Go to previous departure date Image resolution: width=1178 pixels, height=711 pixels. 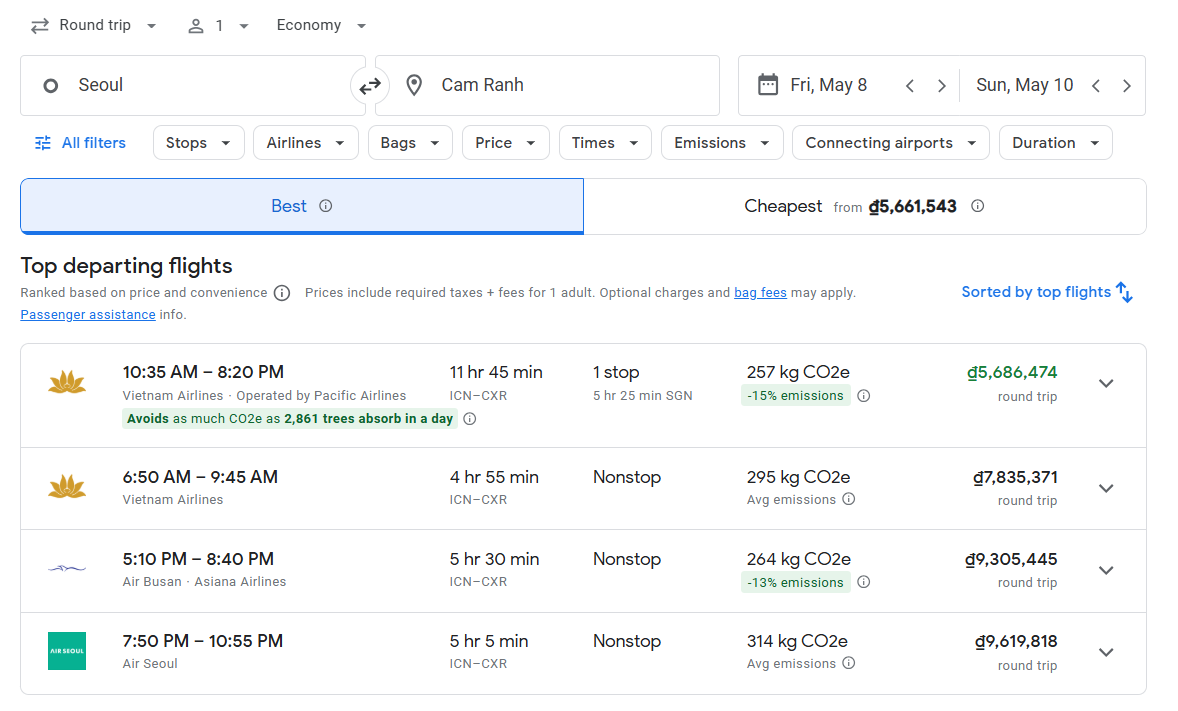point(910,86)
